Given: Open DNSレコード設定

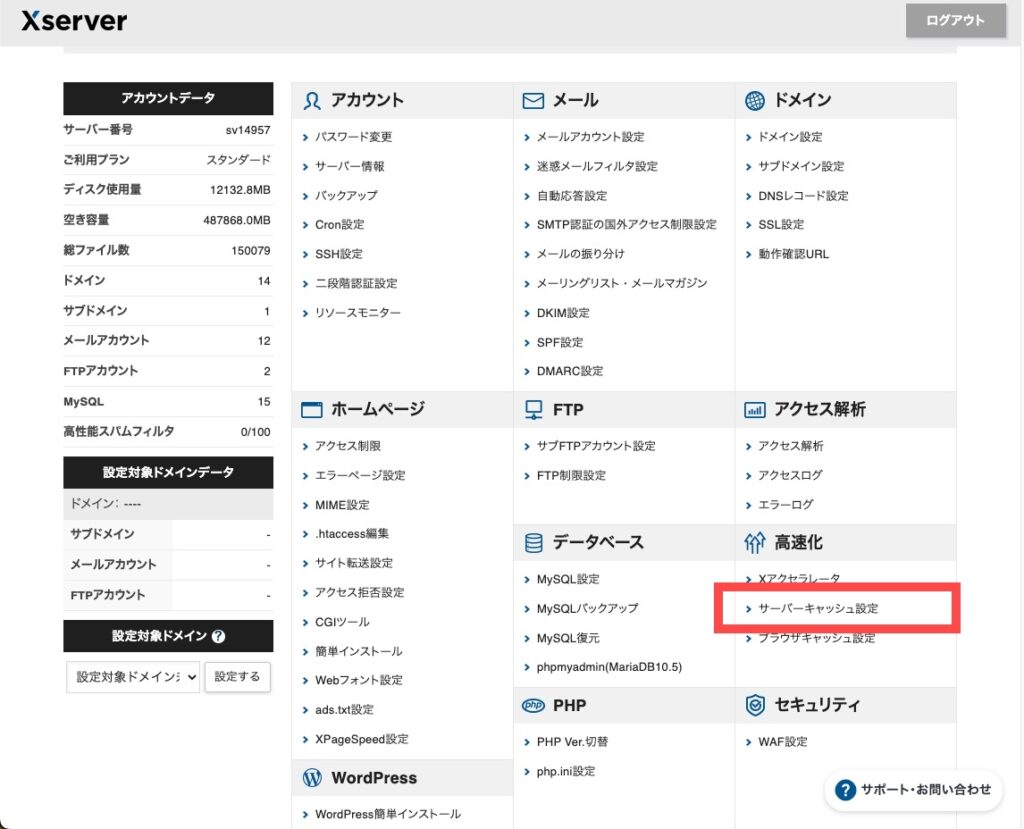Looking at the screenshot, I should 803,195.
